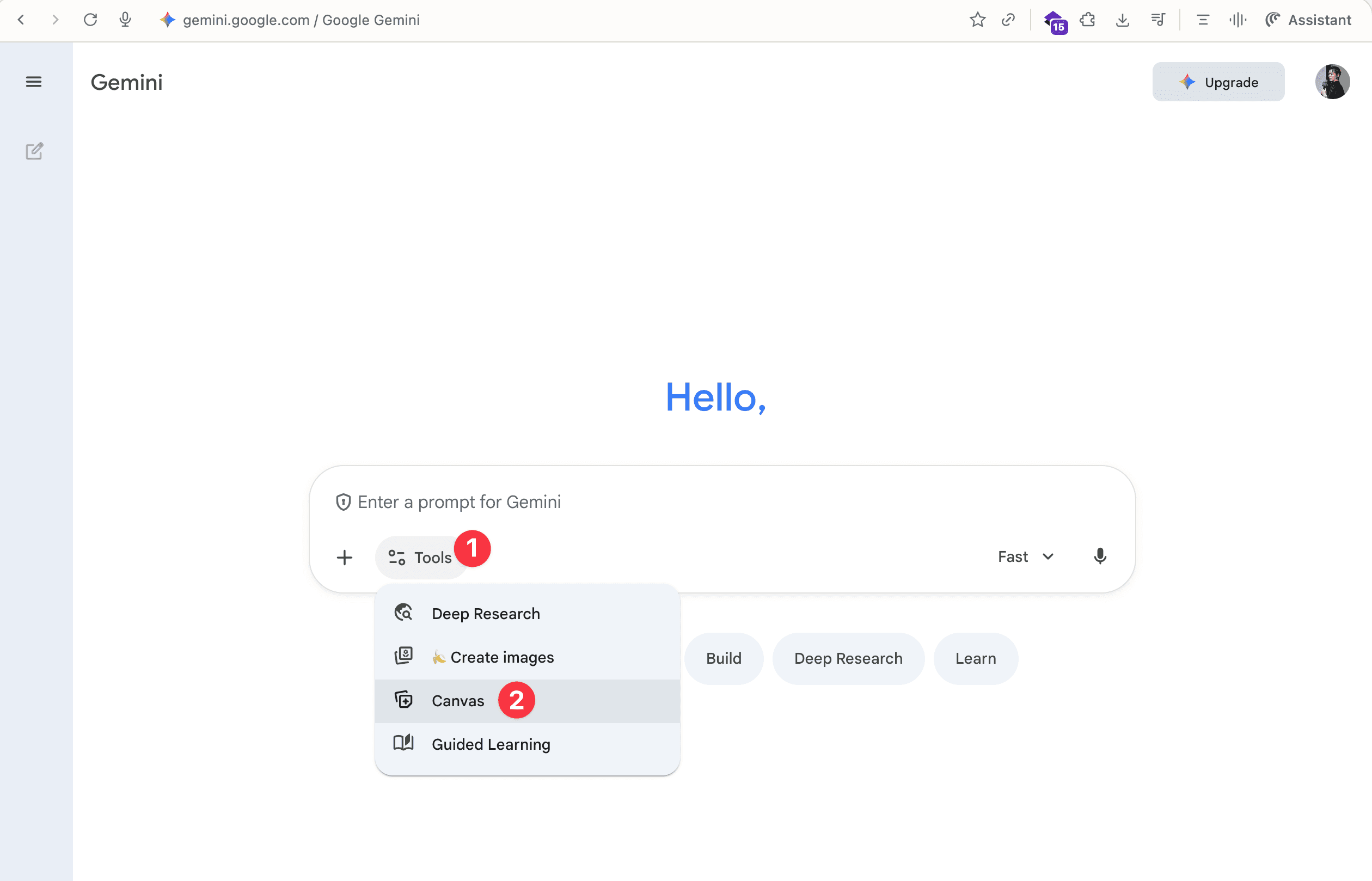The width and height of the screenshot is (1372, 881).
Task: Choose Deep Research menu entry
Action: coord(486,614)
